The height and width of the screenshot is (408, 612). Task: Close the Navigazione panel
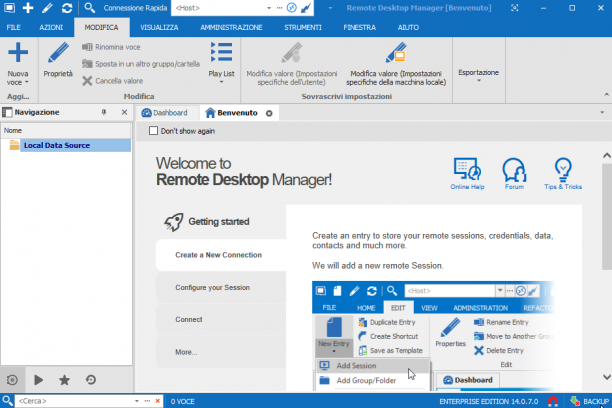coord(124,112)
